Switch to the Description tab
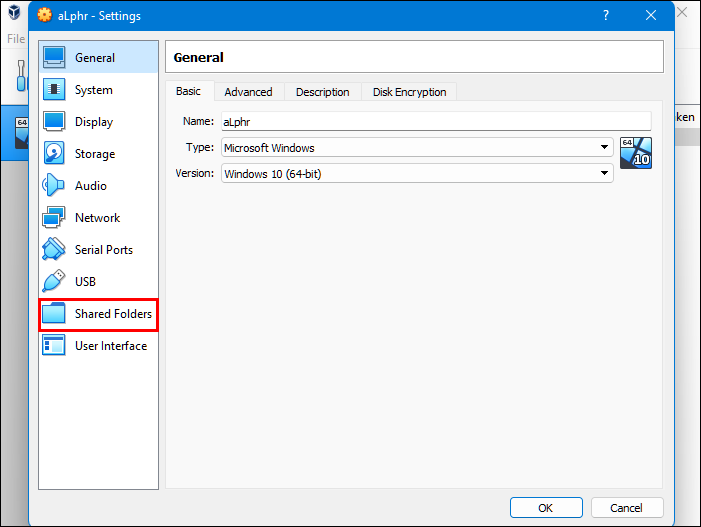The width and height of the screenshot is (701, 527). [x=322, y=92]
